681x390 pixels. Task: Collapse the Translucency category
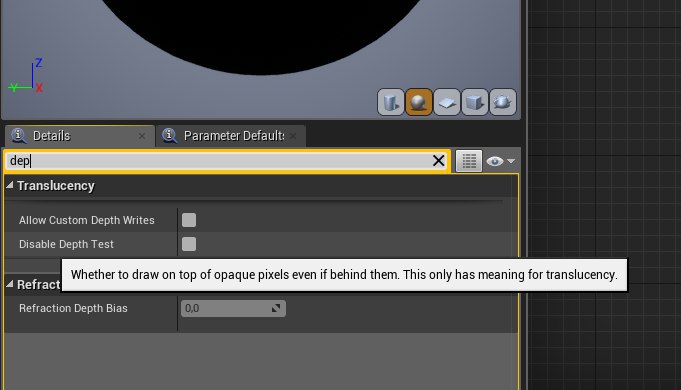[10, 185]
